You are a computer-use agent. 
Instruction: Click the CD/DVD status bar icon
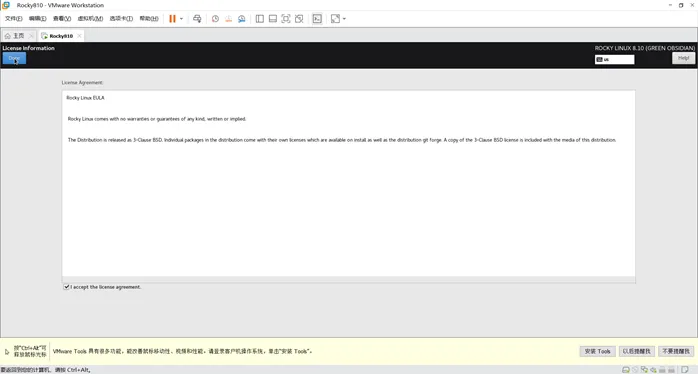tap(635, 370)
